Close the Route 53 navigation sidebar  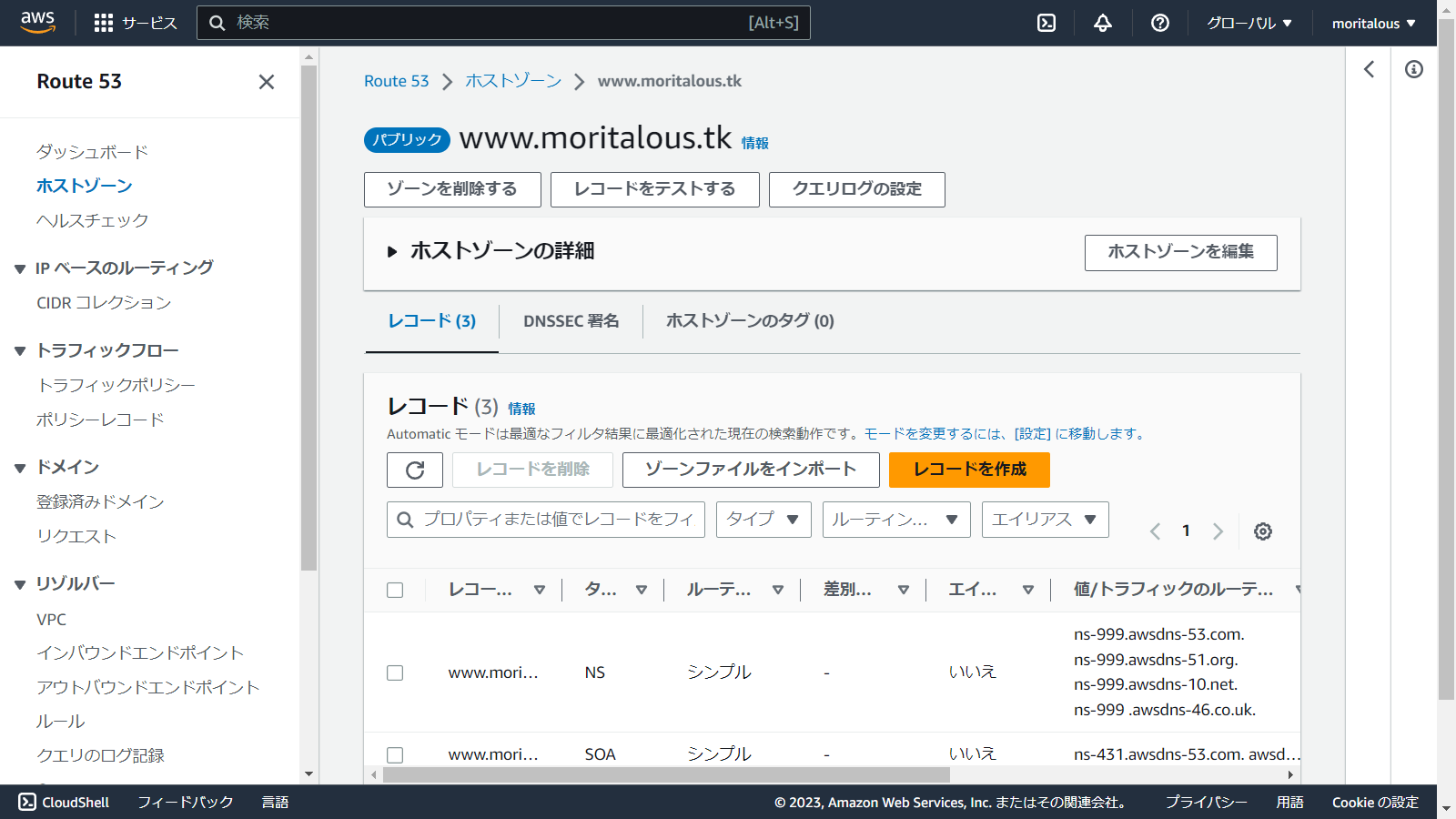266,82
